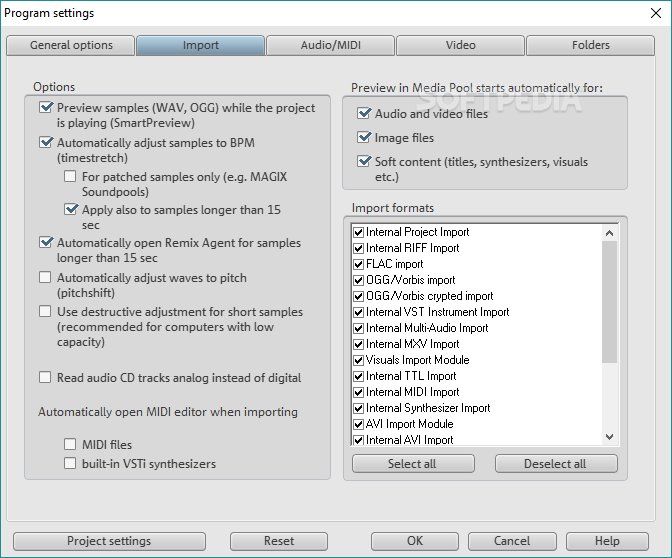Enable Read audio CD tracks analog
672x558 pixels.
coord(45,377)
